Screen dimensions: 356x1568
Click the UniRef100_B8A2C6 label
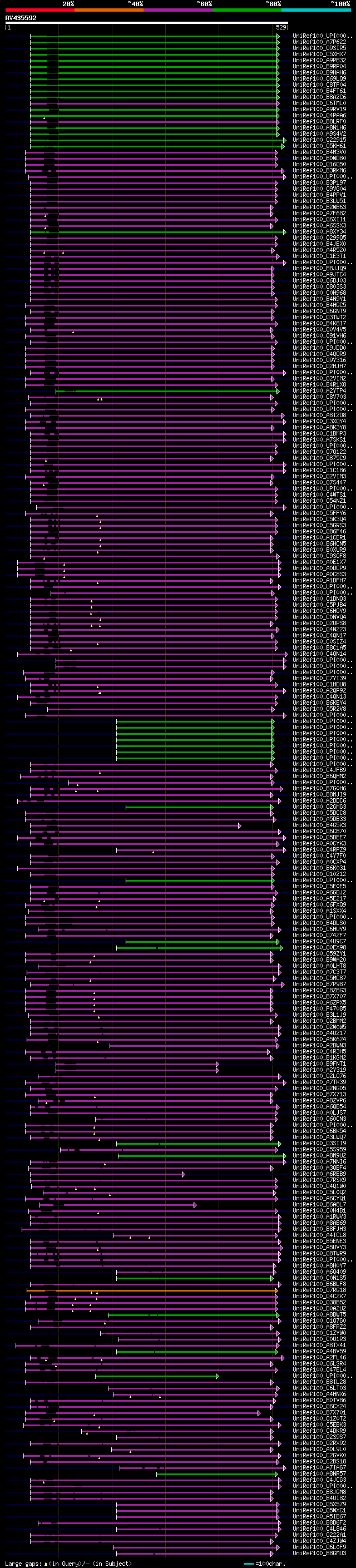point(319,97)
